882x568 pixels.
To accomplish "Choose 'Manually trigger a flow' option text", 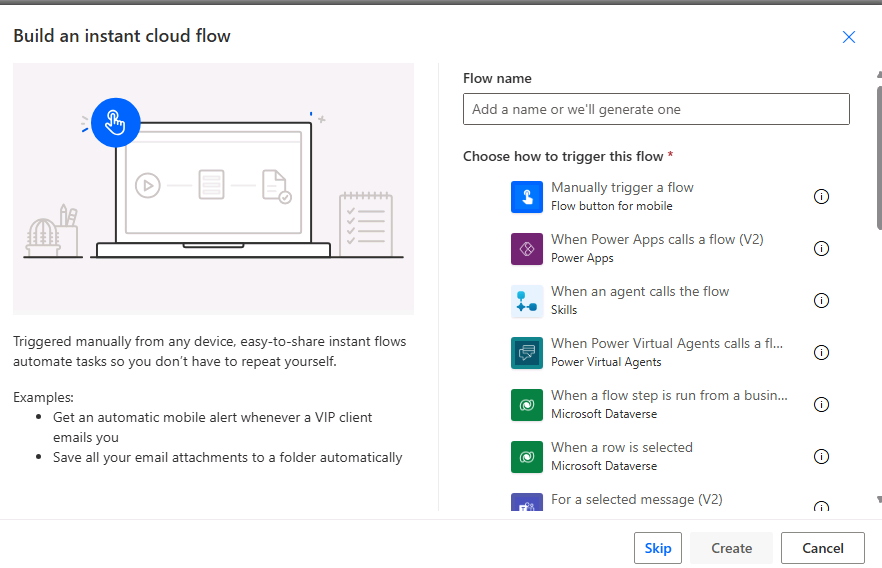I will click(x=622, y=187).
